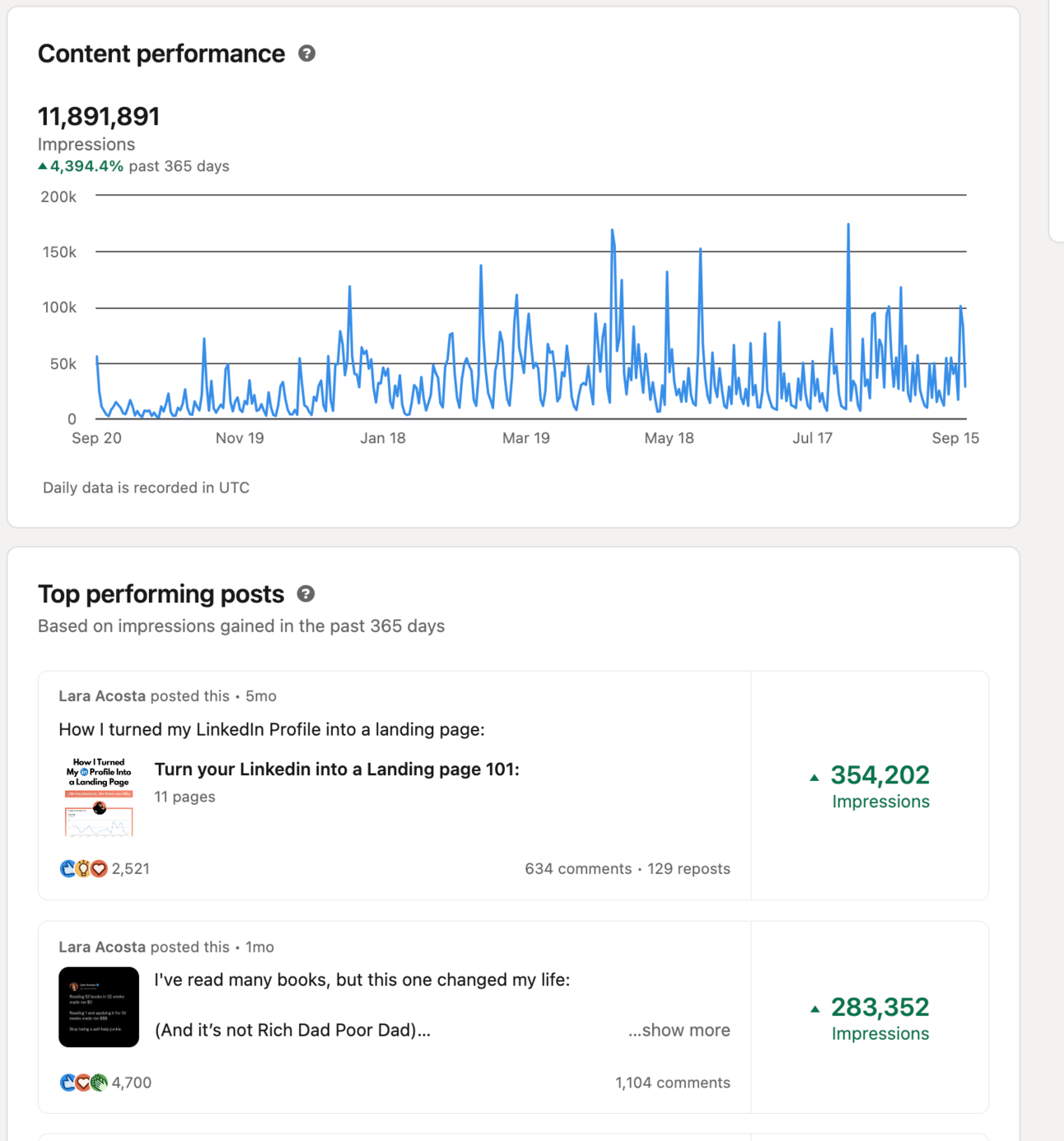The width and height of the screenshot is (1064, 1141).
Task: Expand books post with show more
Action: (x=679, y=1030)
